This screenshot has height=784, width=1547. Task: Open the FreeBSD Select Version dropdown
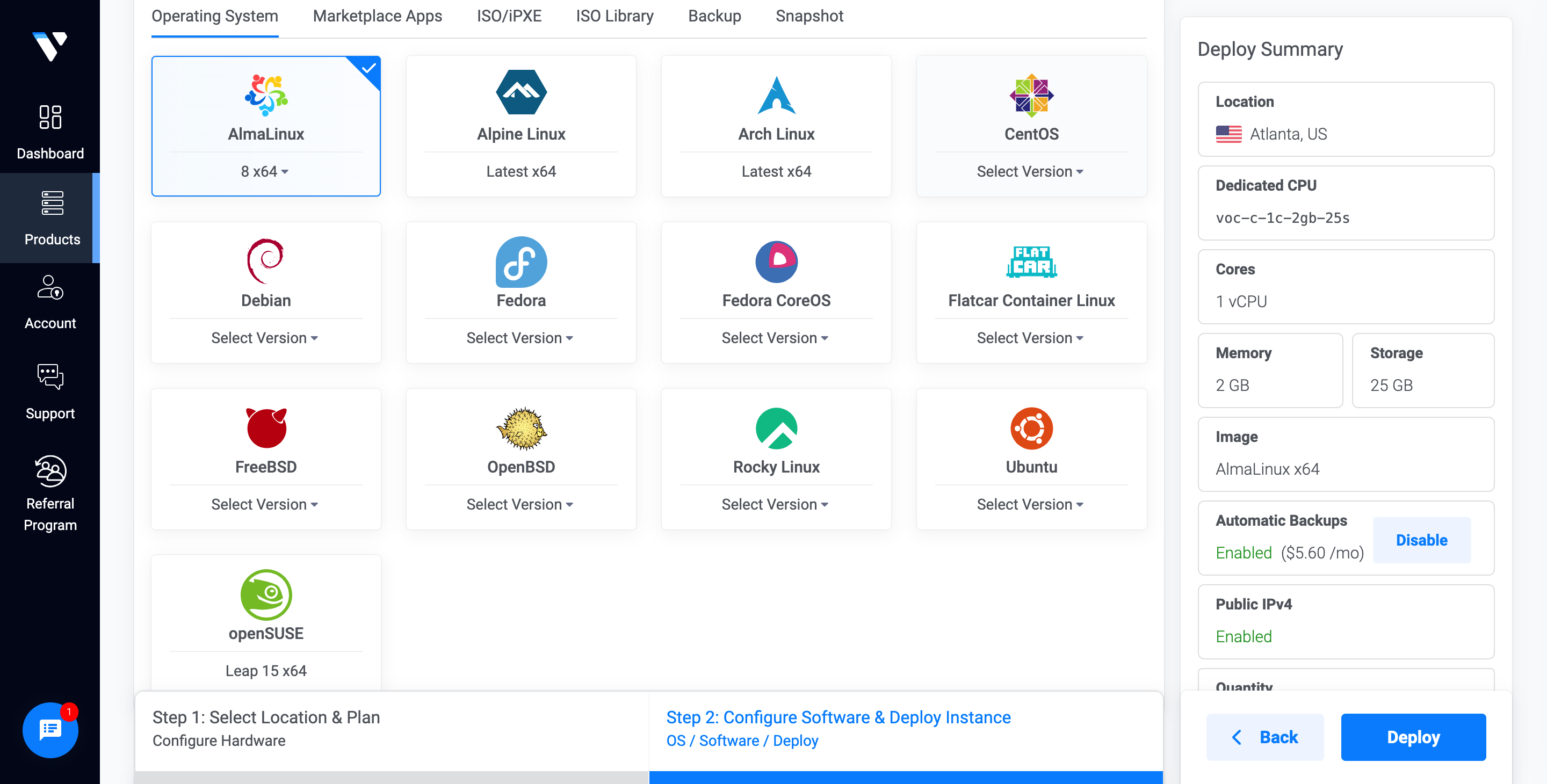point(265,504)
